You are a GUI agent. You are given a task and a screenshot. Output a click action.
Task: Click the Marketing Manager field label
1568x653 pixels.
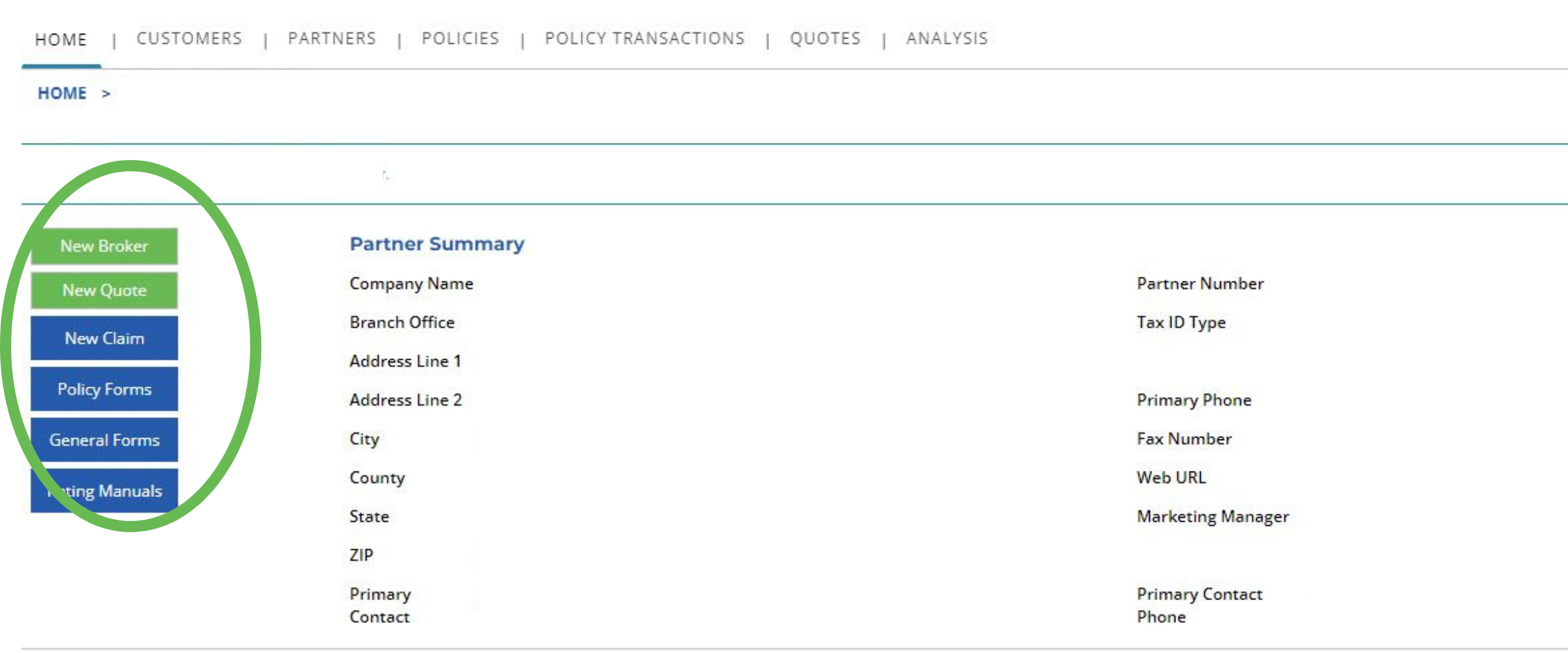[x=1213, y=517]
